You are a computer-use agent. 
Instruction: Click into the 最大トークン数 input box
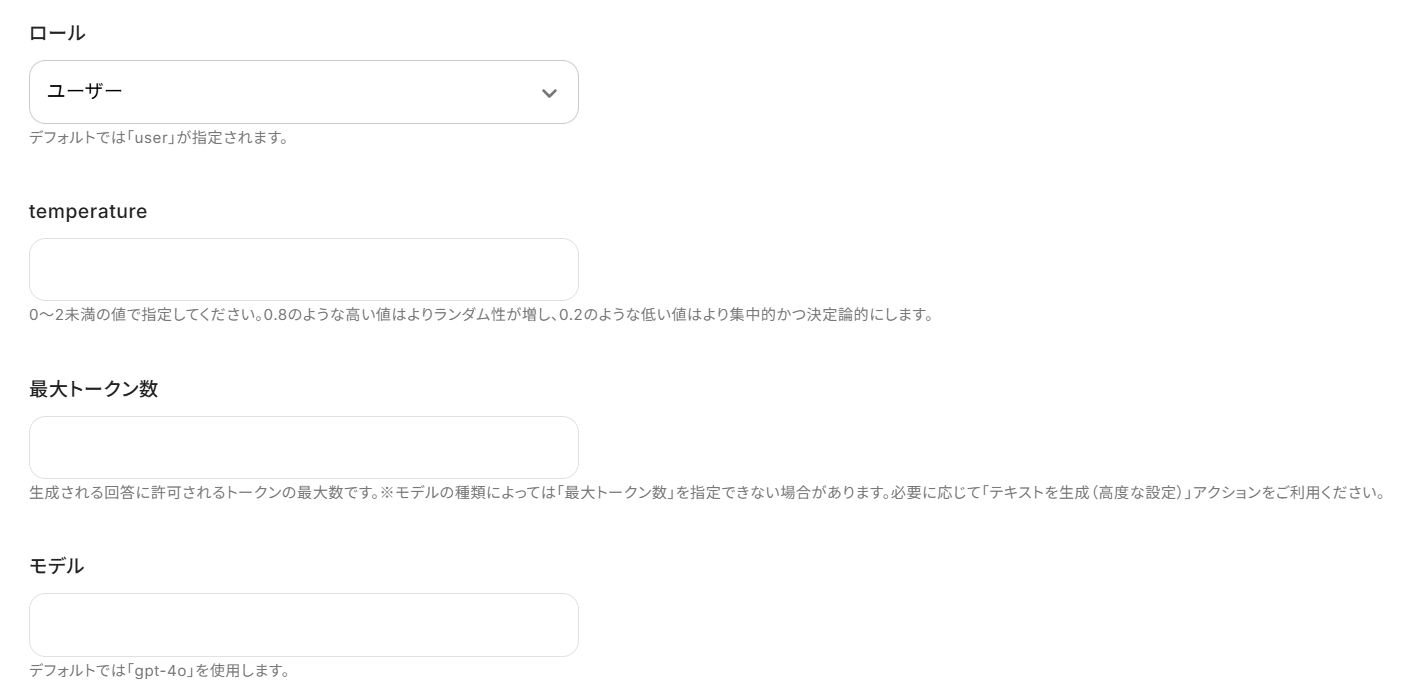point(304,447)
